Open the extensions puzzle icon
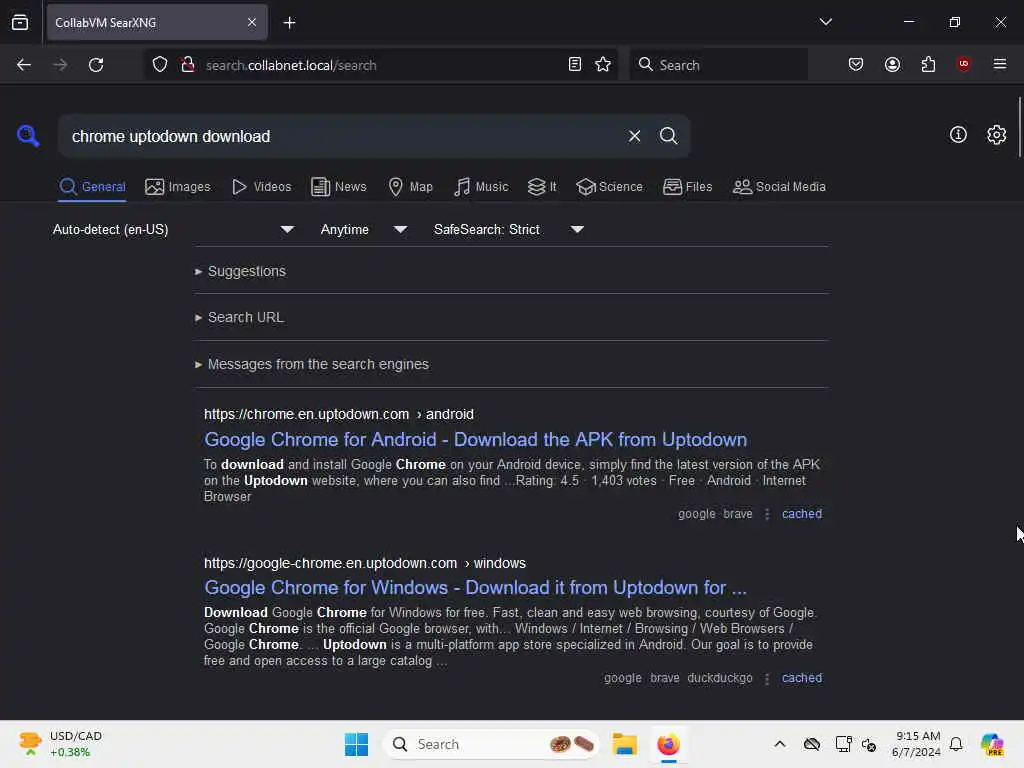This screenshot has width=1024, height=768. pos(928,65)
